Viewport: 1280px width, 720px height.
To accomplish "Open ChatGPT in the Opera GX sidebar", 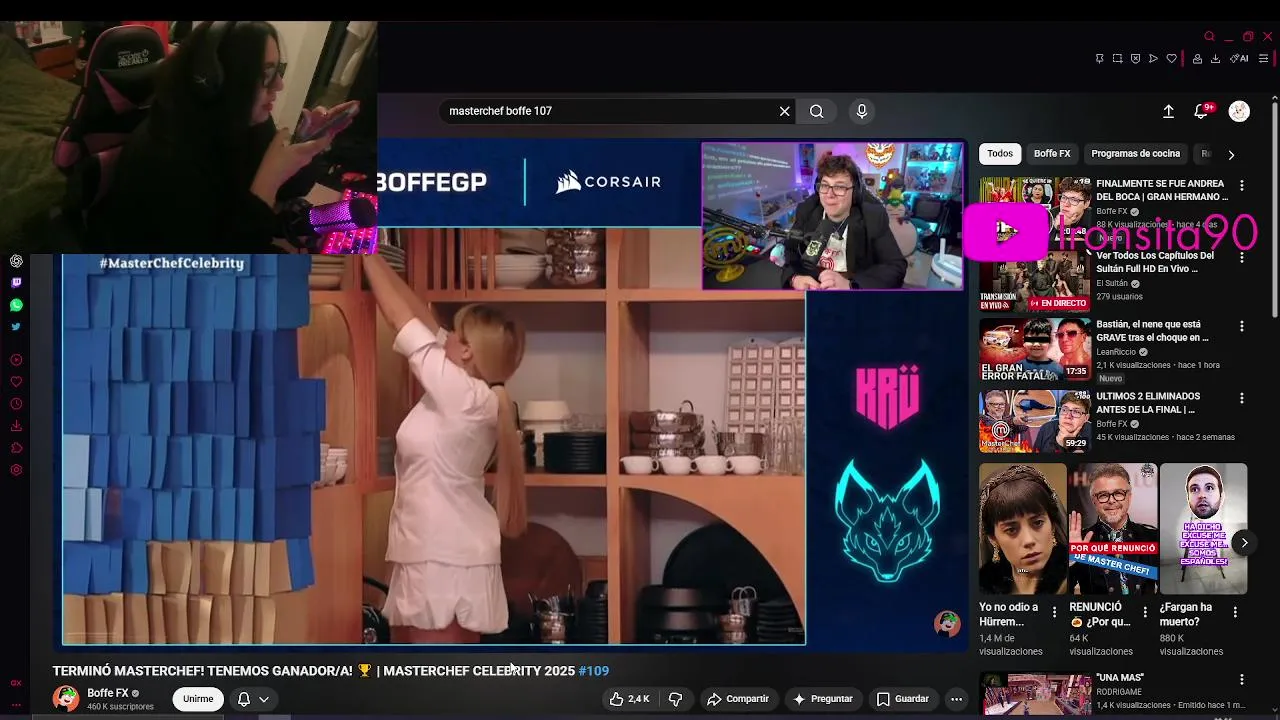I will click(x=16, y=261).
